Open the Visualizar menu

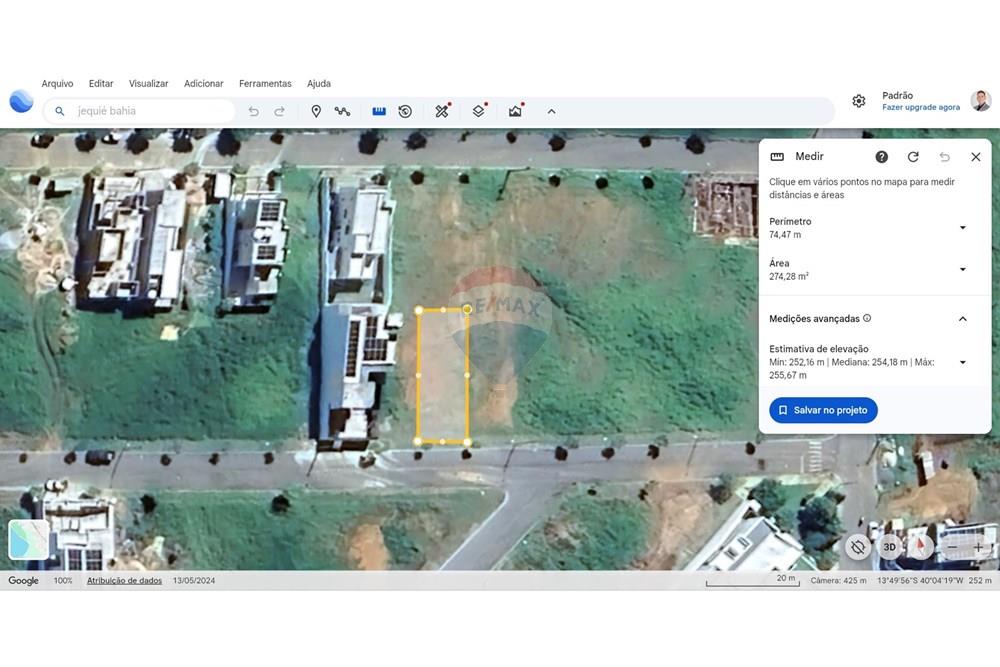point(148,84)
